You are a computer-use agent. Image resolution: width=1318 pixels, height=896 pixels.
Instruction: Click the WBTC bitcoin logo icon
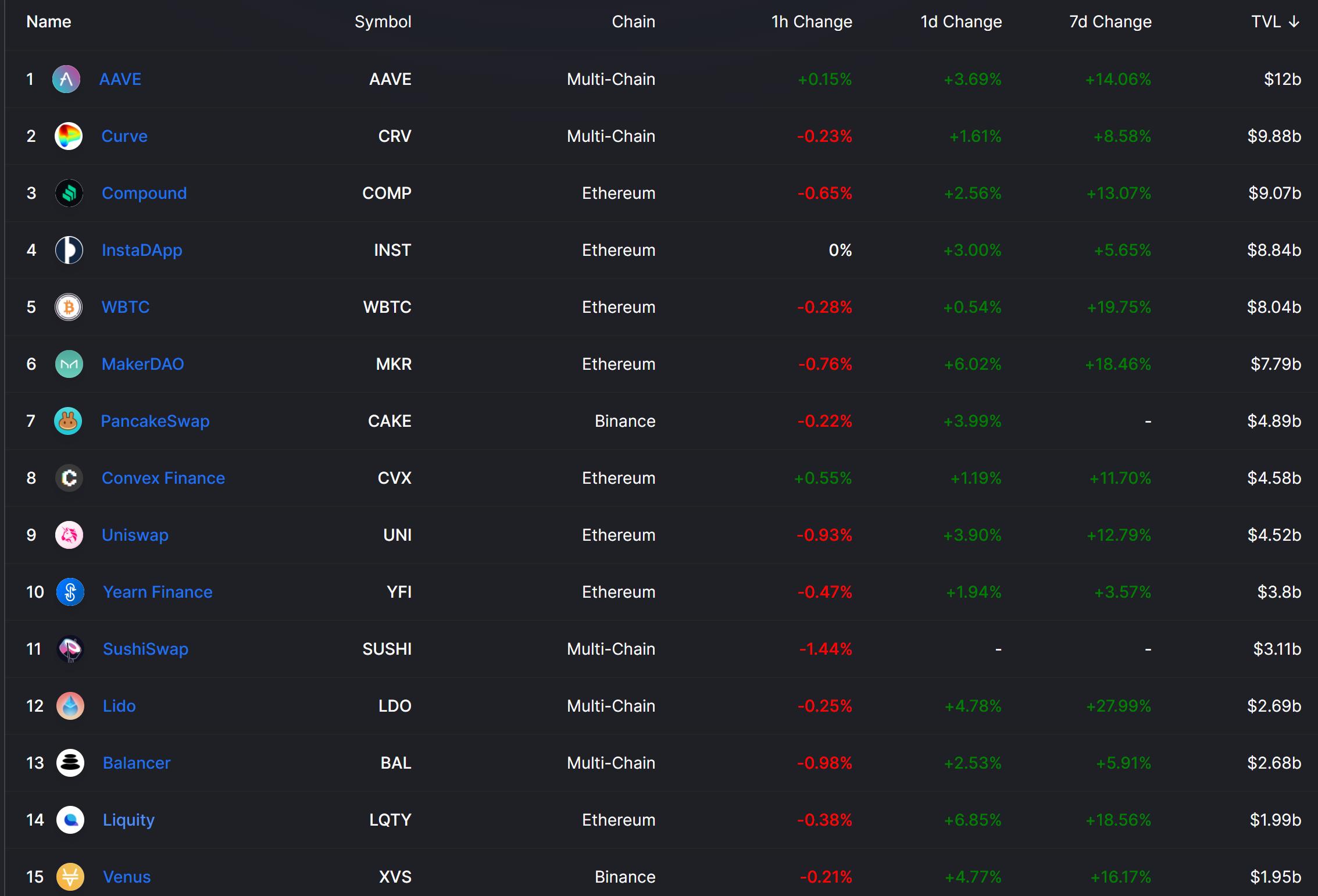pos(69,307)
